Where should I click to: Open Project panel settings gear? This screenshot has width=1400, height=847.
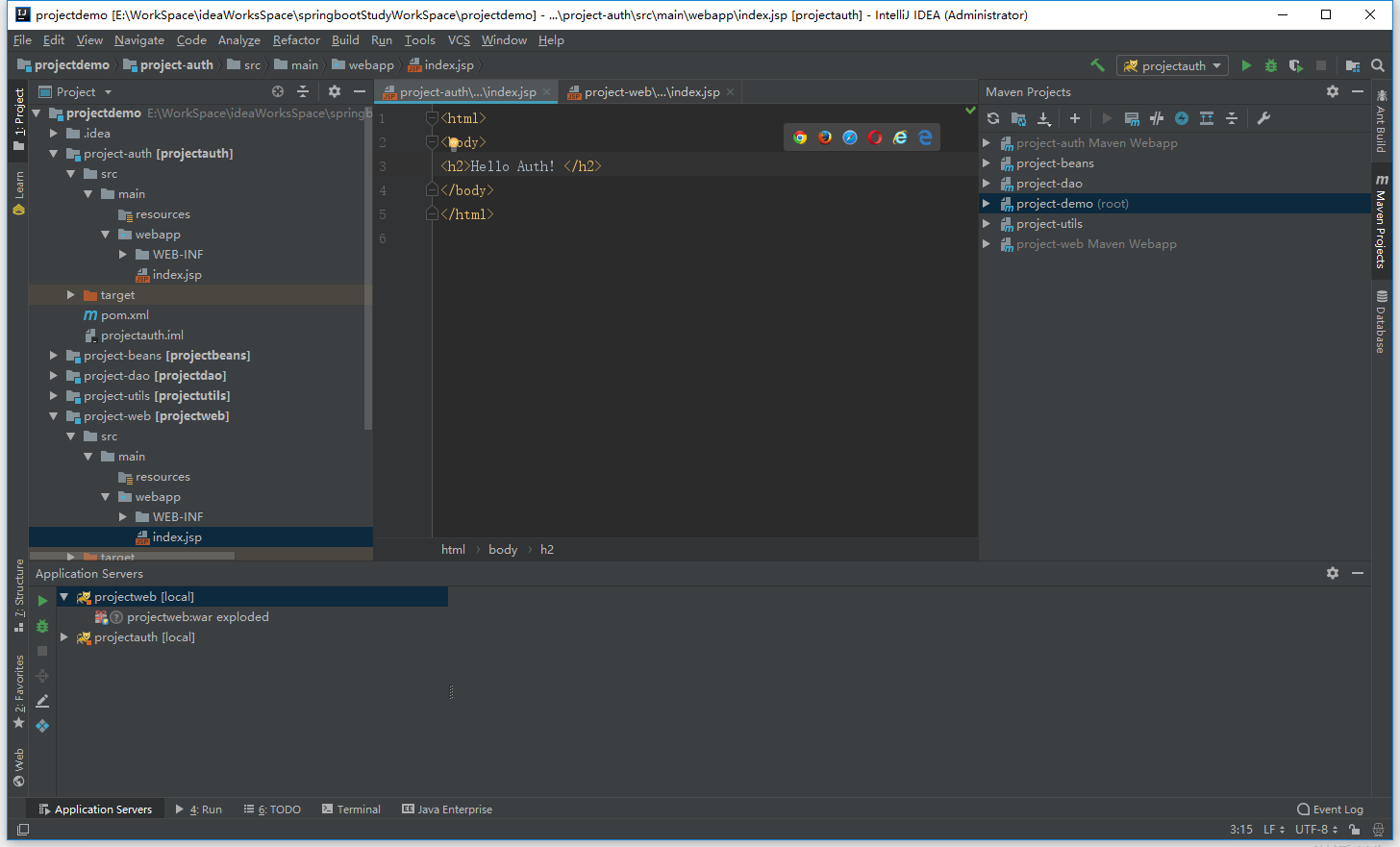click(335, 91)
